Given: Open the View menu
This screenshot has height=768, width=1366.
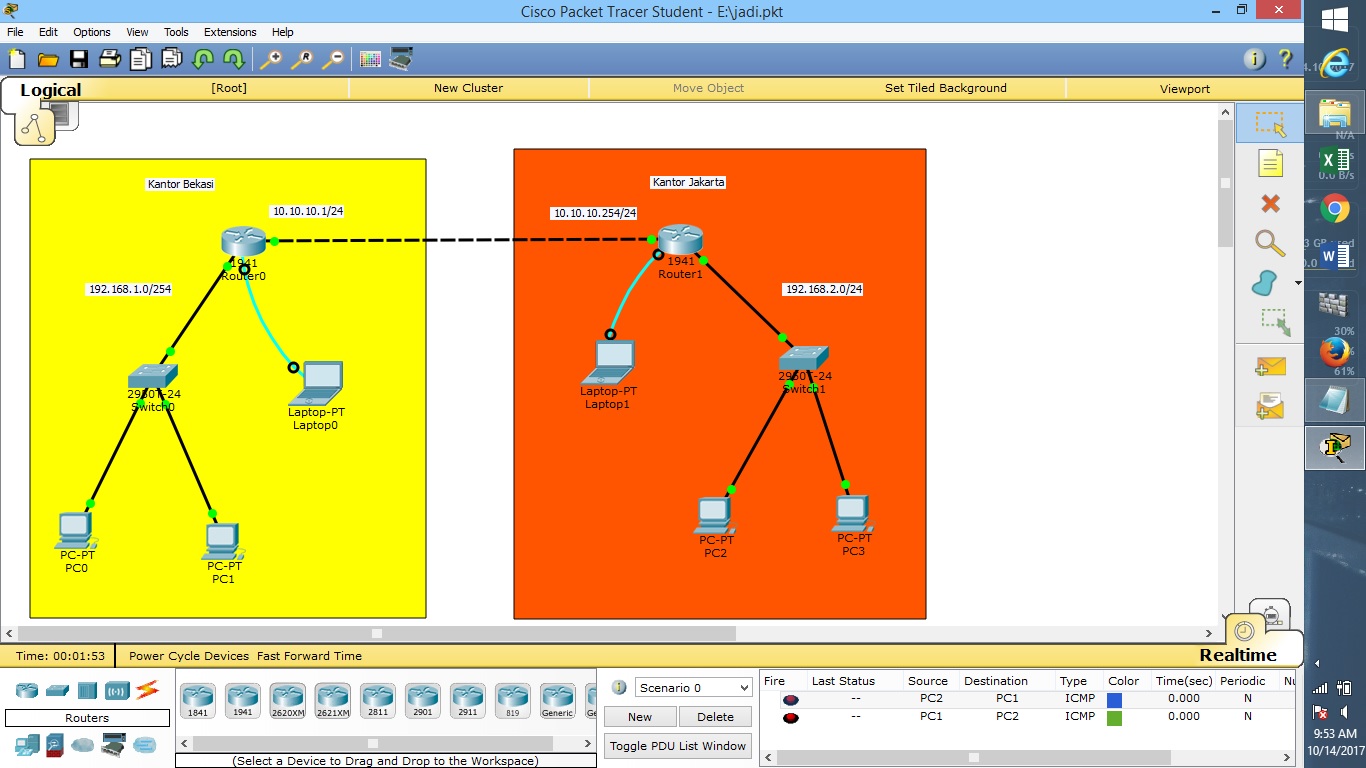Looking at the screenshot, I should (x=137, y=32).
